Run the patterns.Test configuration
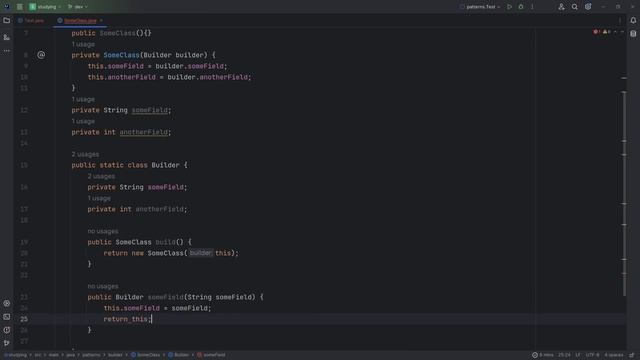640x360 pixels. click(509, 7)
